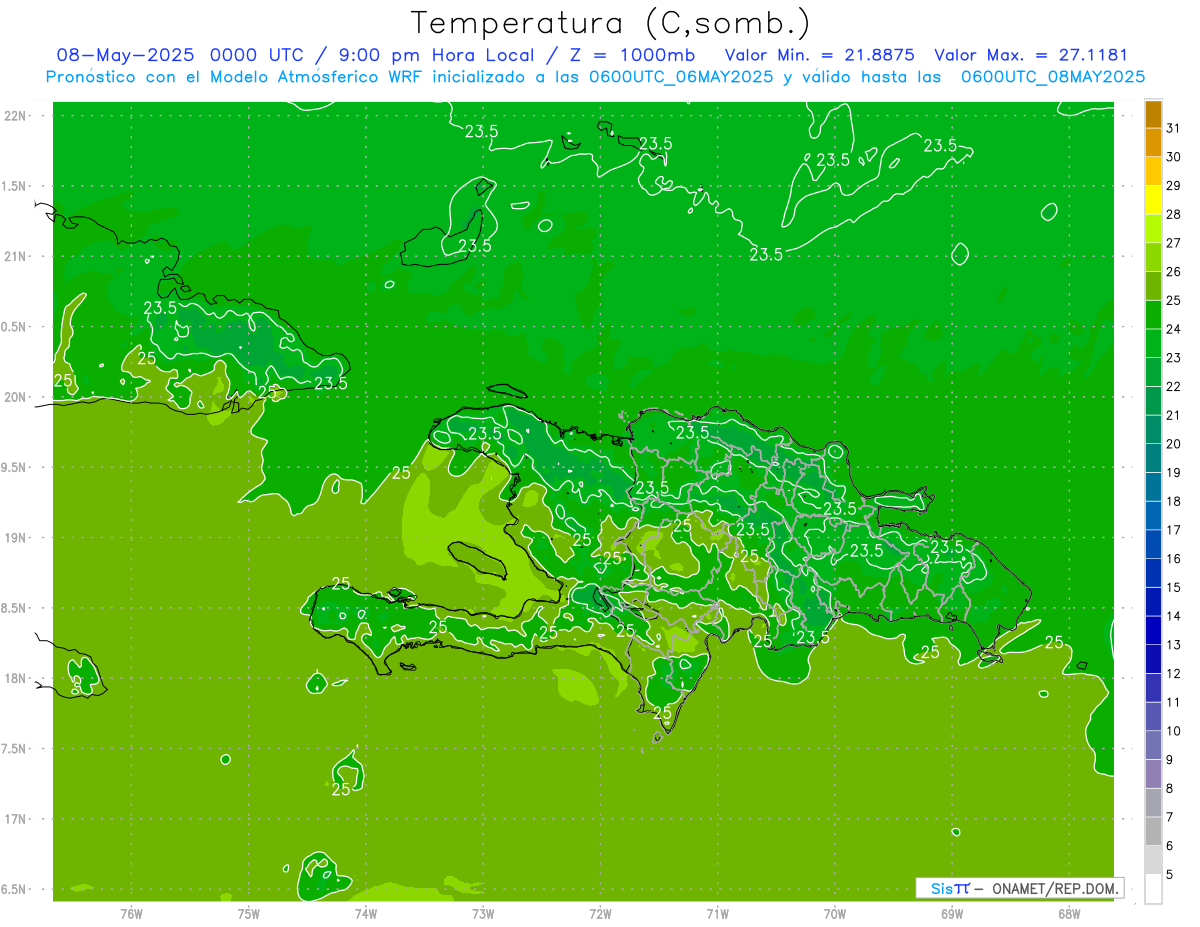The image size is (1200, 927).
Task: Click the 68W longitude label
Action: point(1069,913)
